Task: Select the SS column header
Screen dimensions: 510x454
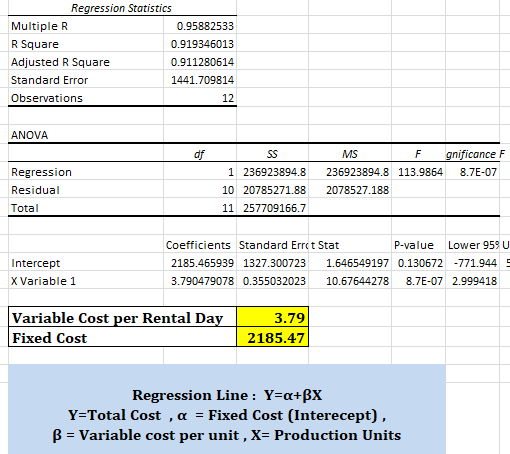Action: click(x=272, y=154)
